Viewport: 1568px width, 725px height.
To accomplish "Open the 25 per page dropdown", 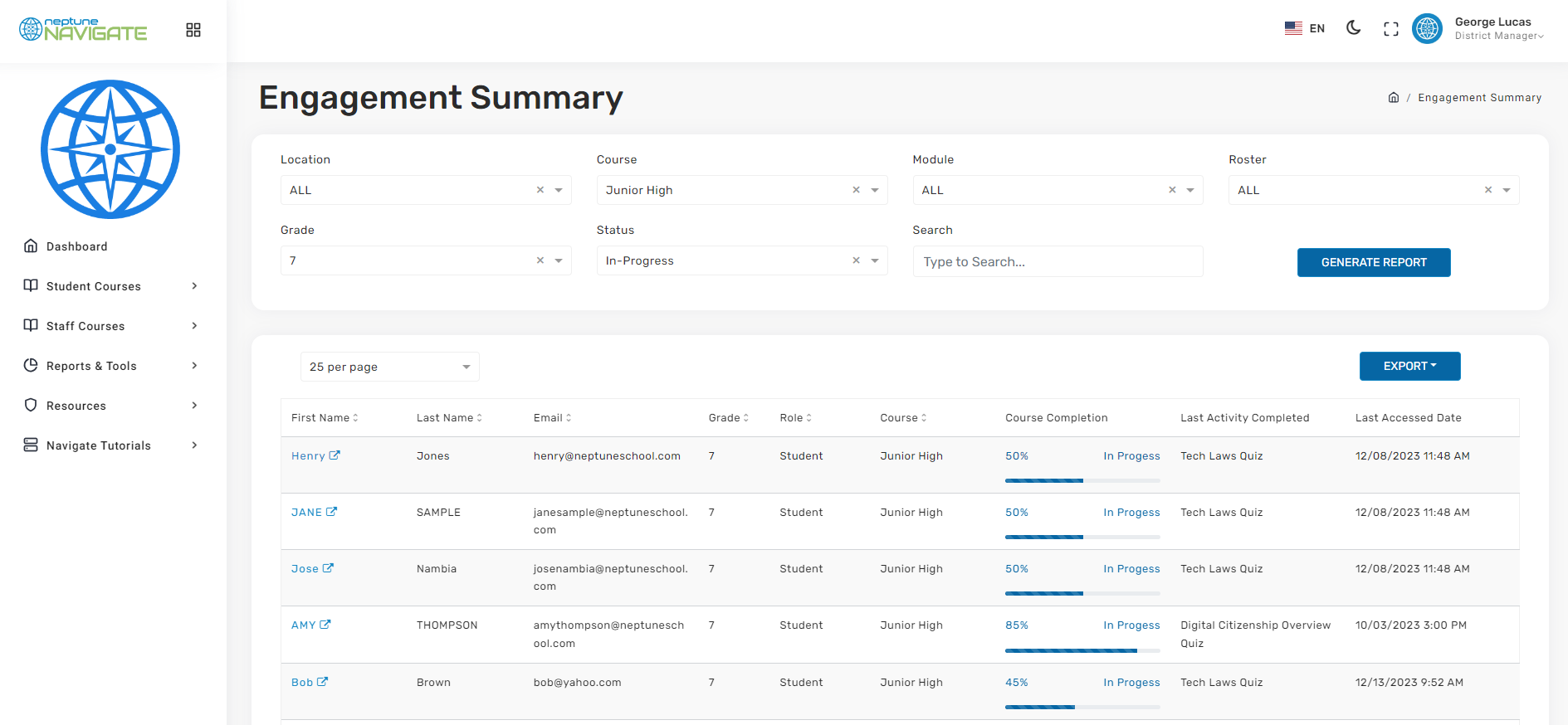I will [390, 367].
